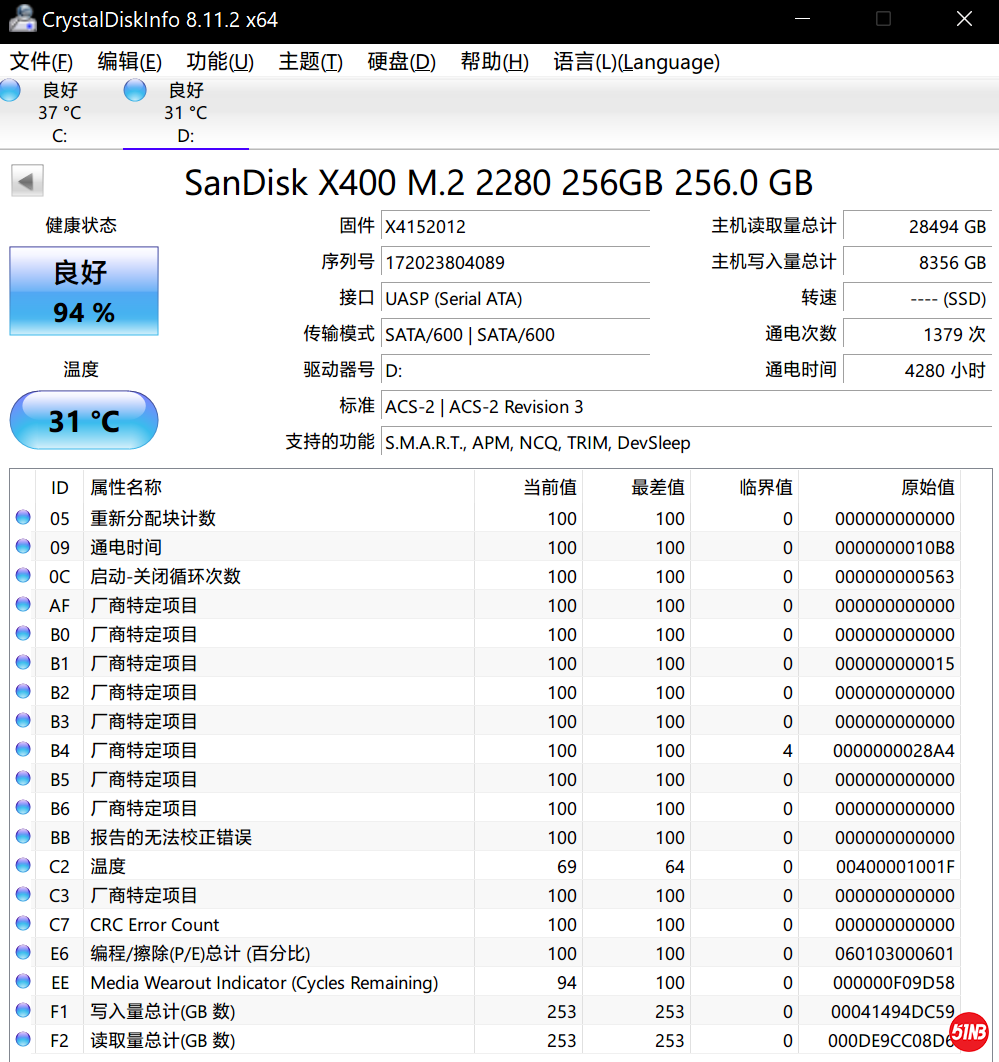Click the 良好 94% health status button
The width and height of the screenshot is (999, 1062).
click(x=84, y=291)
